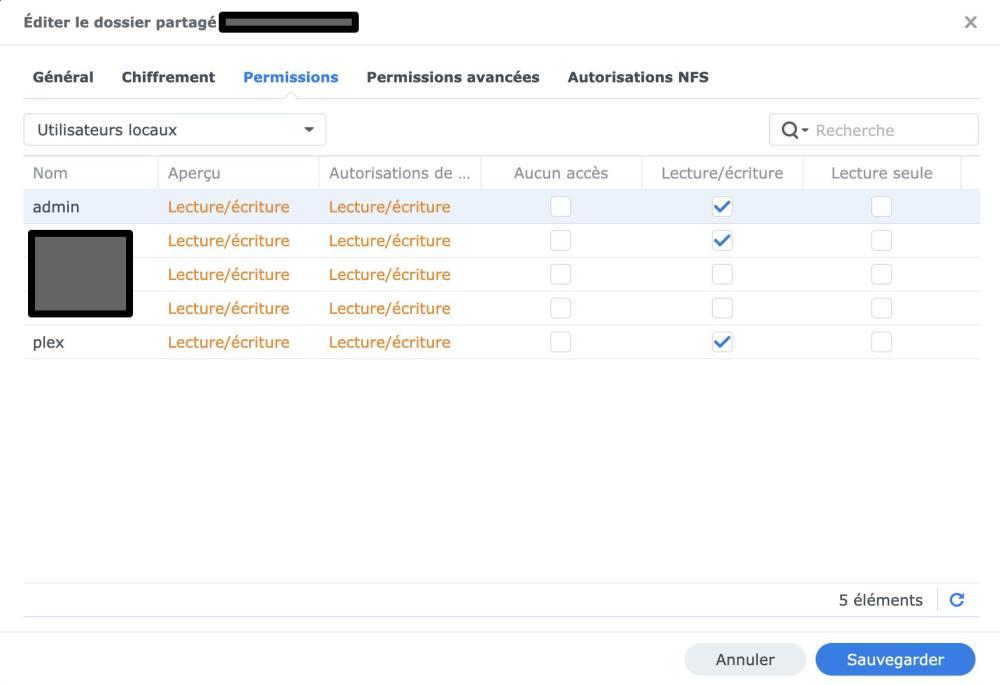1000x685 pixels.
Task: Open the Utilisateurs locaux dropdown
Action: pos(175,130)
